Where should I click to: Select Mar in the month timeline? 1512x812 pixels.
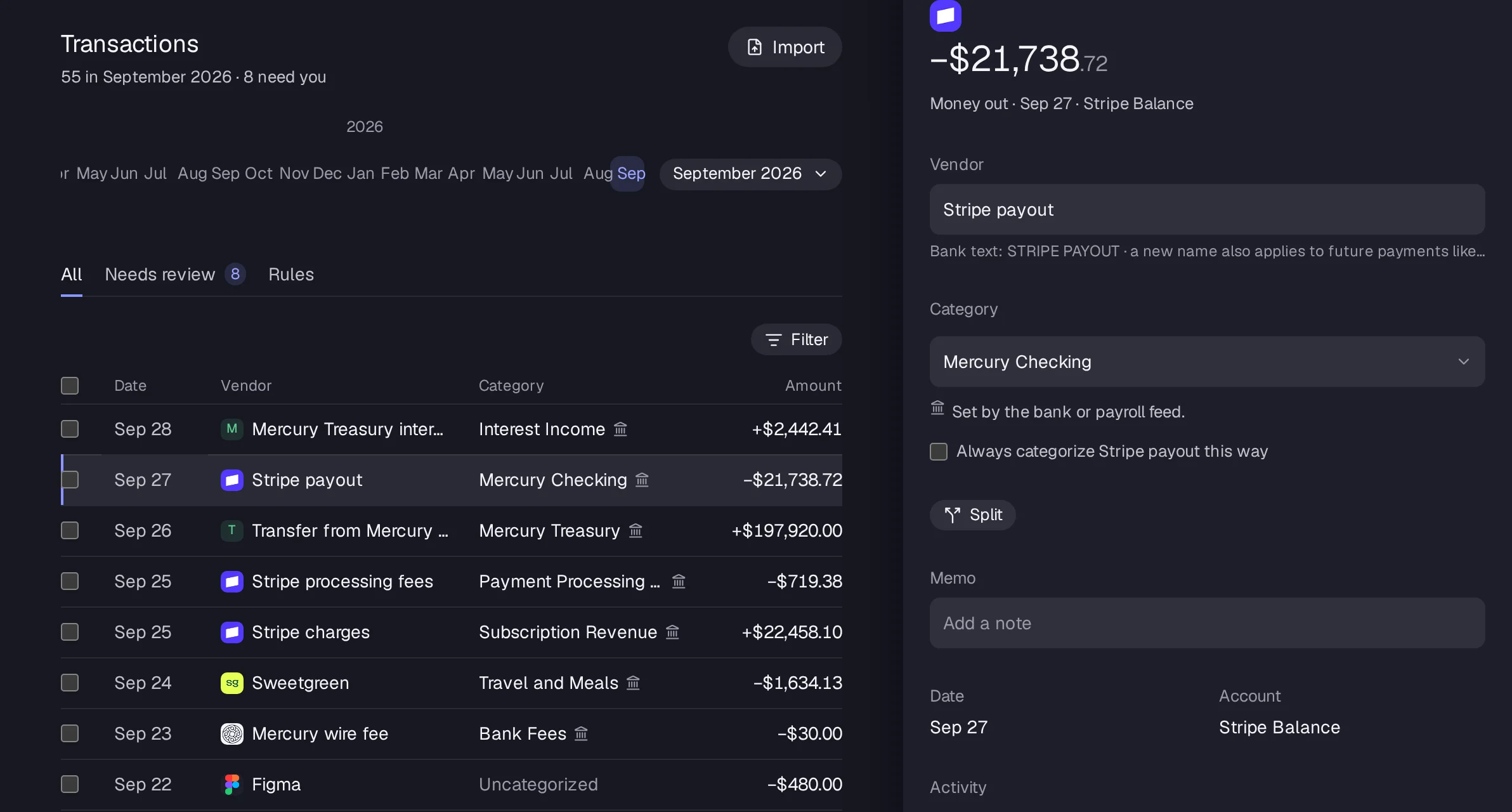(428, 174)
